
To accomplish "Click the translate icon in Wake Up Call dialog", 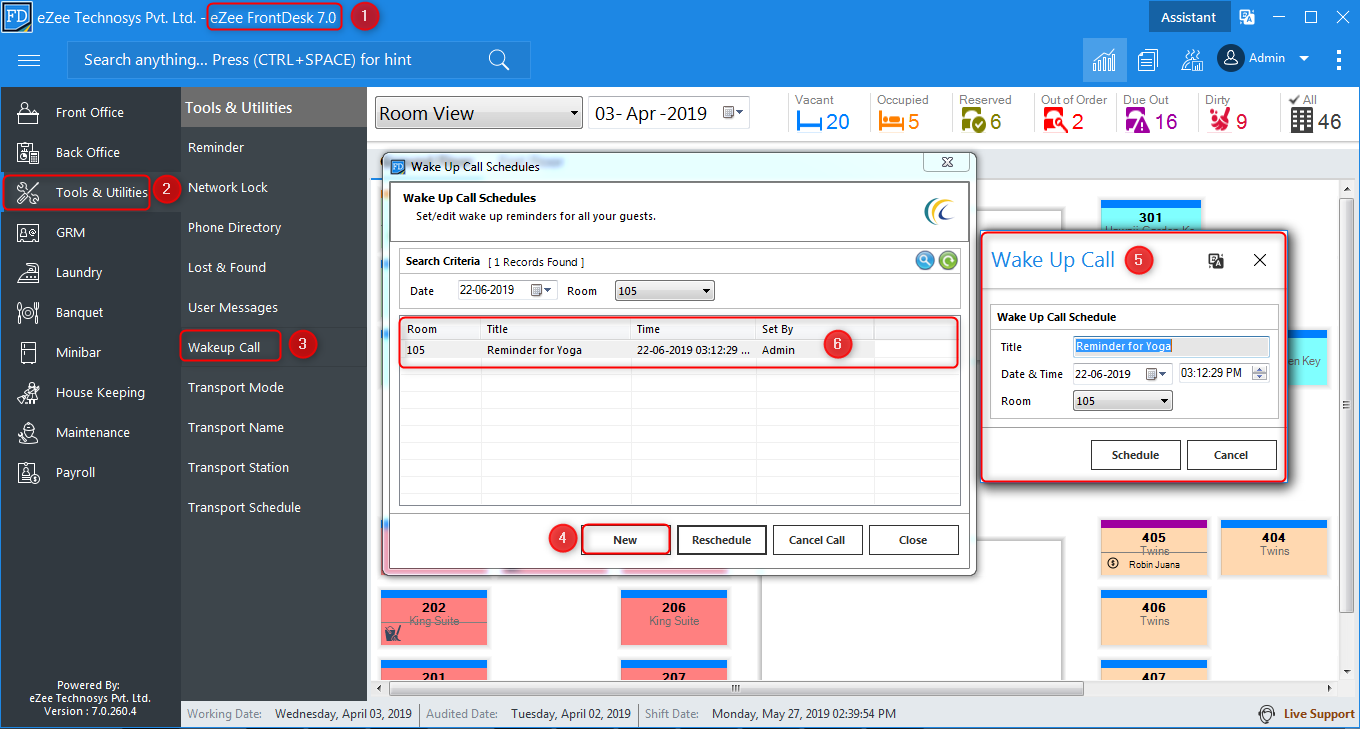I will click(1216, 260).
